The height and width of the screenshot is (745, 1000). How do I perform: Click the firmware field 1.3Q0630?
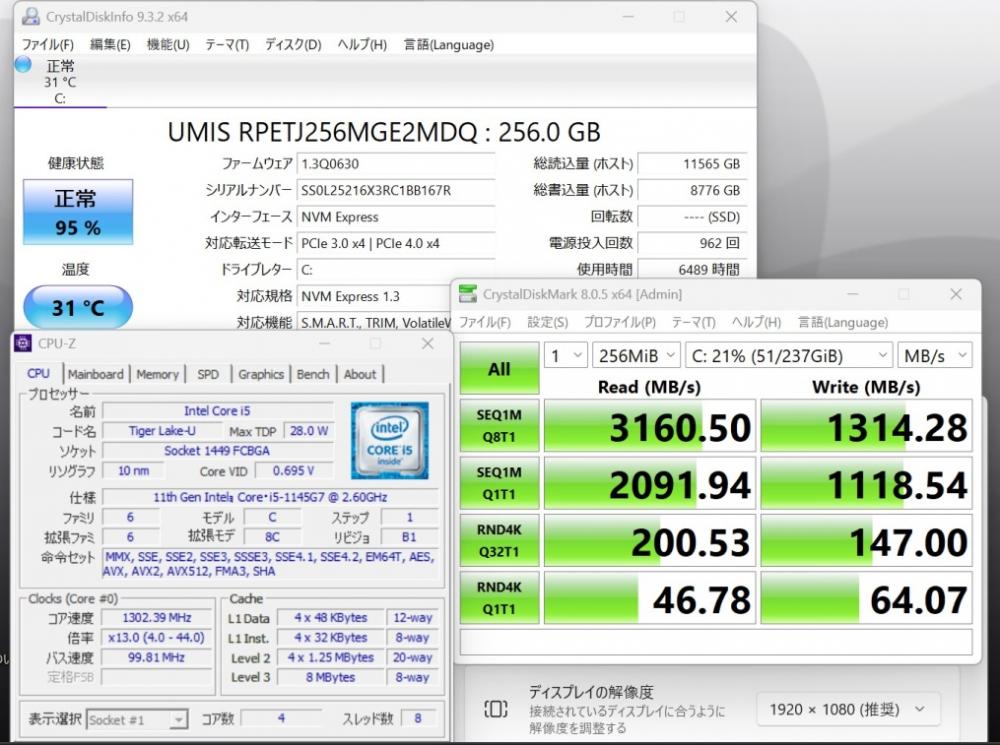[x=395, y=164]
